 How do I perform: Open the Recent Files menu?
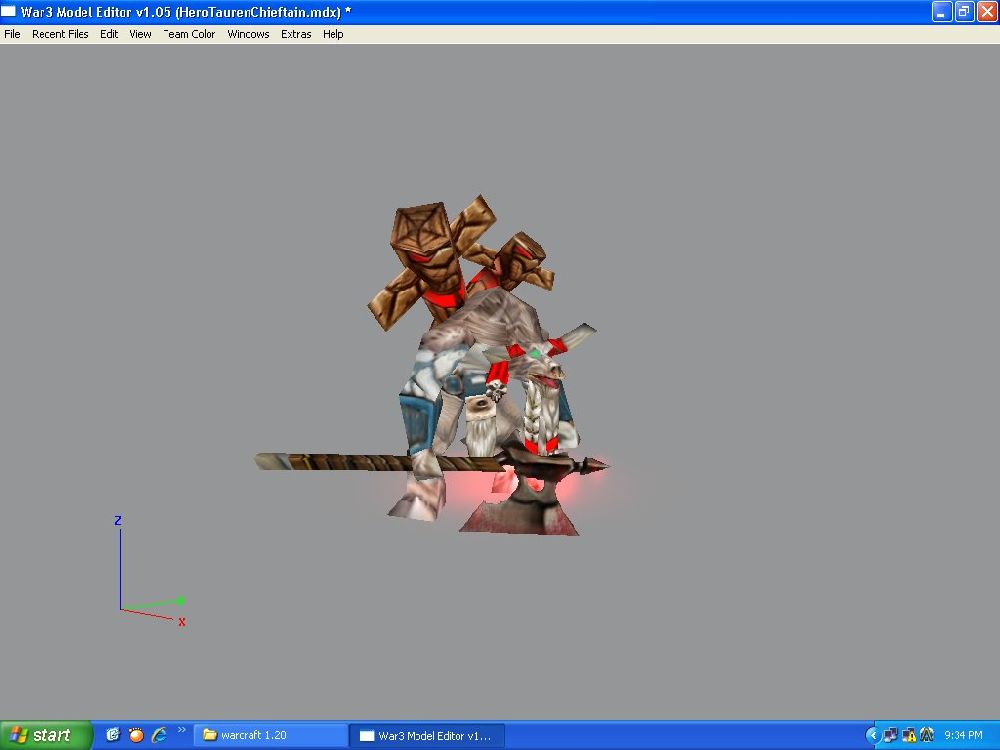tap(60, 34)
